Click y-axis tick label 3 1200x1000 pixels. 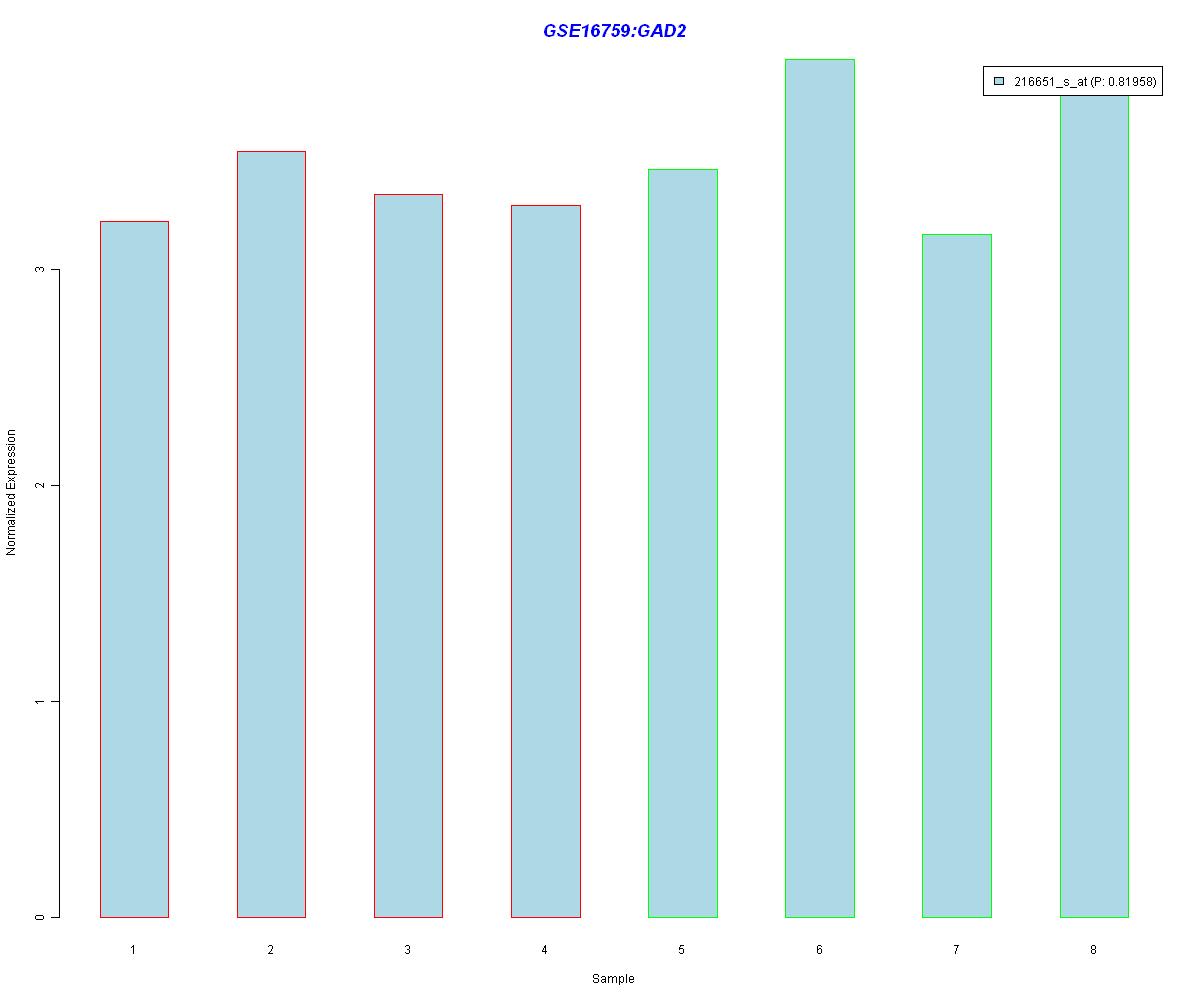pos(41,270)
